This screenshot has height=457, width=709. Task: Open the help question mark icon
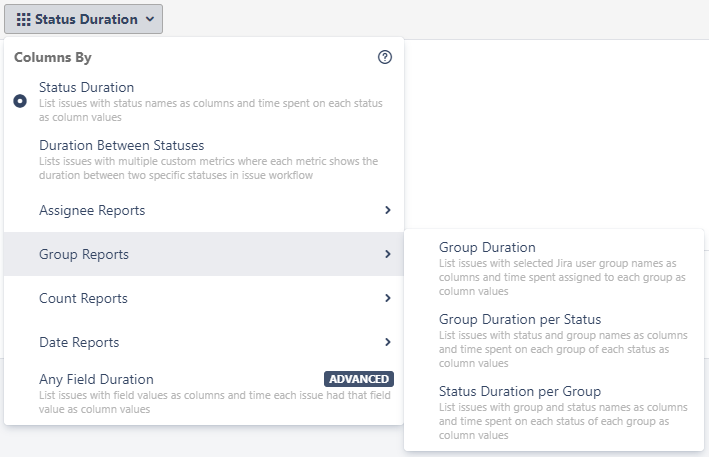pyautogui.click(x=385, y=58)
